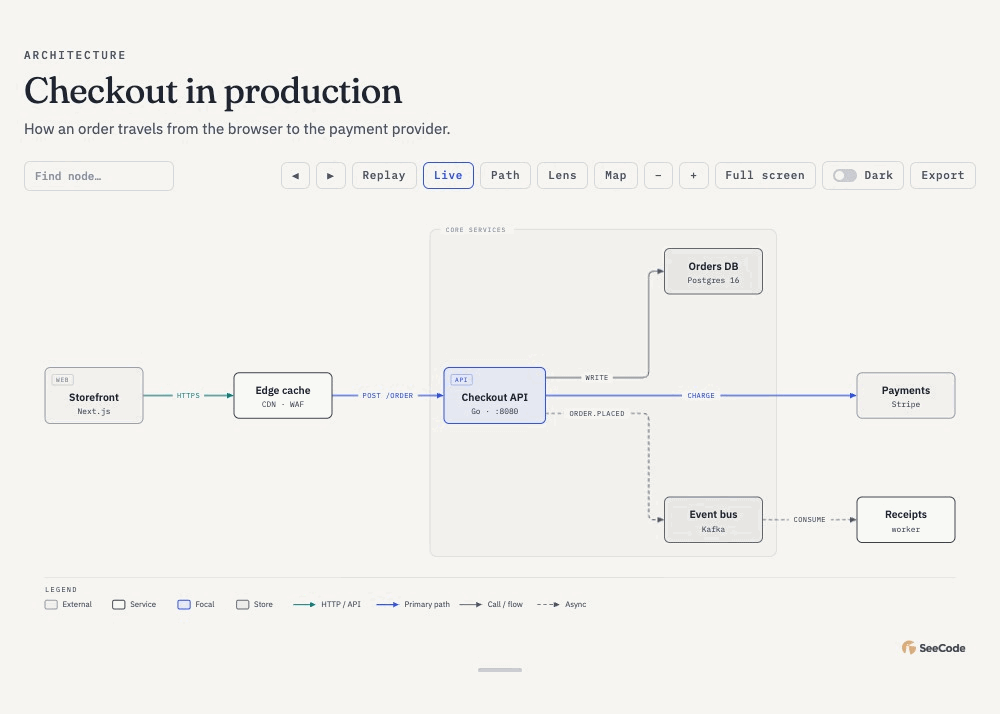Click the SeeCode logo
1000x714 pixels.
(x=934, y=648)
